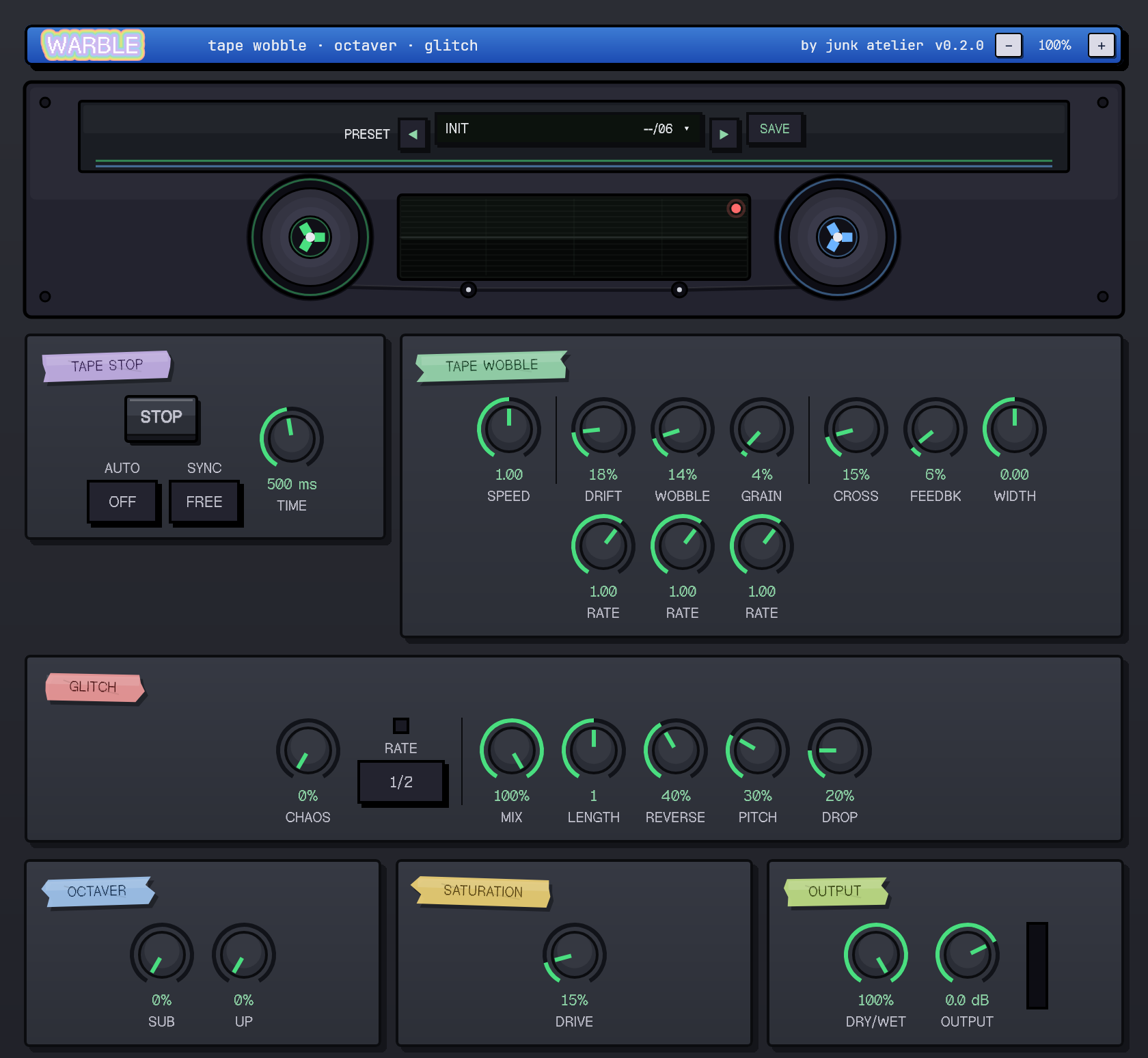Click the 500 ms time value

point(292,484)
